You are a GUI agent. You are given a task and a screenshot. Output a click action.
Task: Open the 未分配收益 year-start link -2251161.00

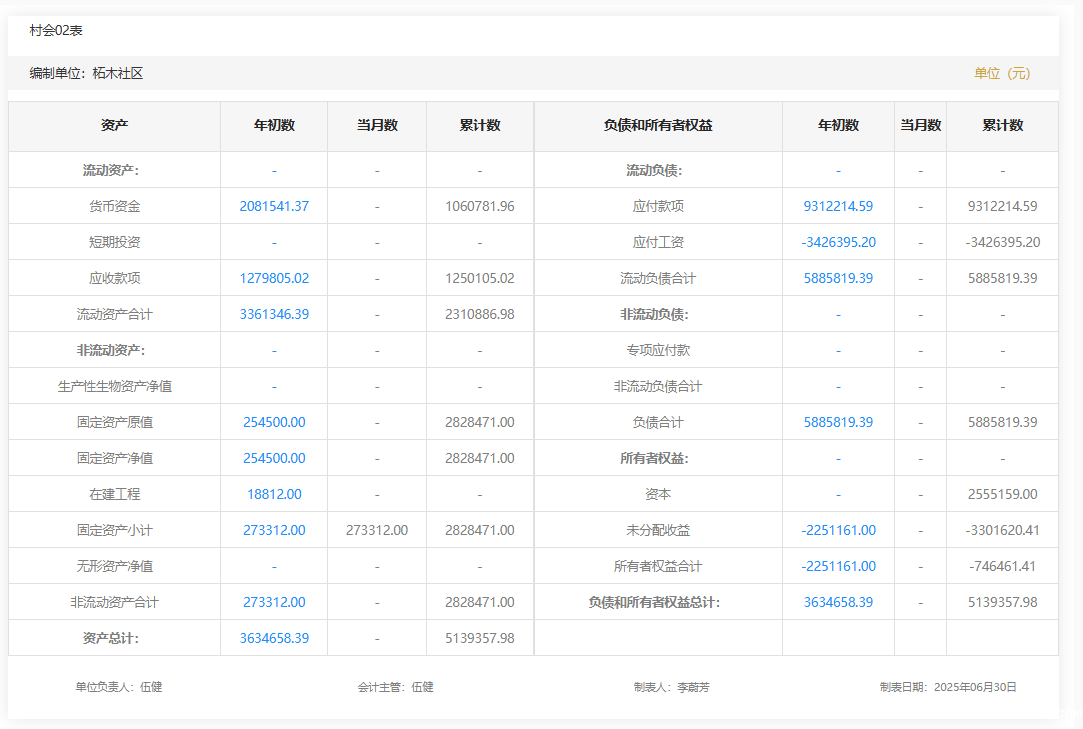[x=838, y=530]
